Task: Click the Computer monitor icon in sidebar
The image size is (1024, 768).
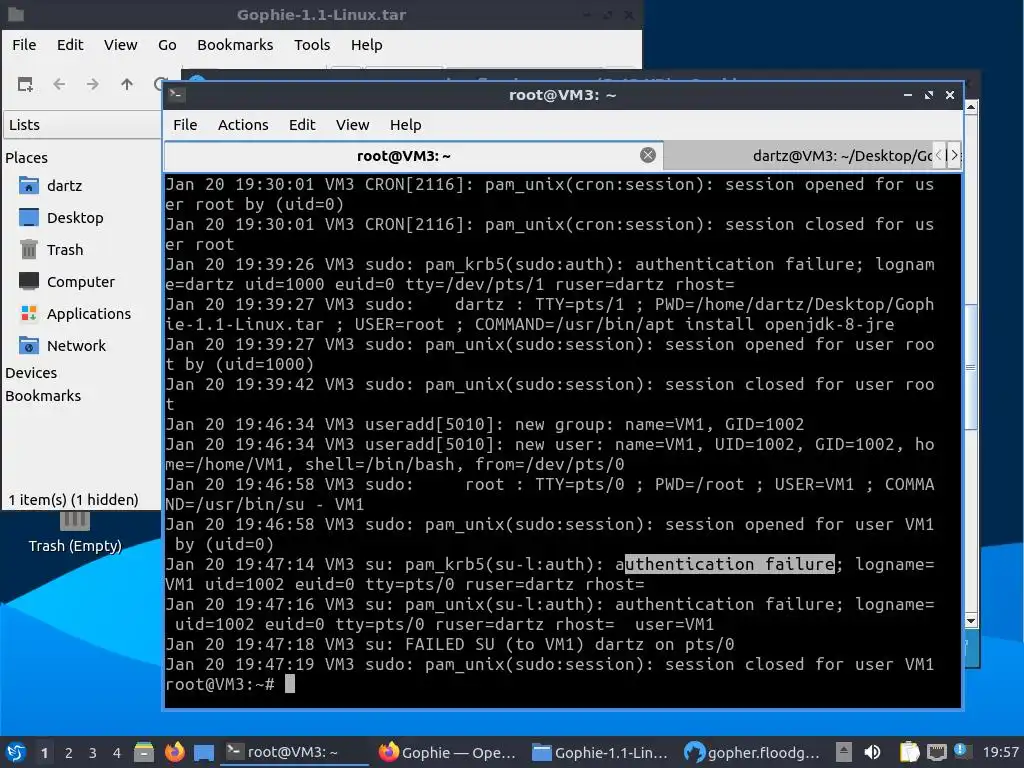Action: [x=29, y=281]
